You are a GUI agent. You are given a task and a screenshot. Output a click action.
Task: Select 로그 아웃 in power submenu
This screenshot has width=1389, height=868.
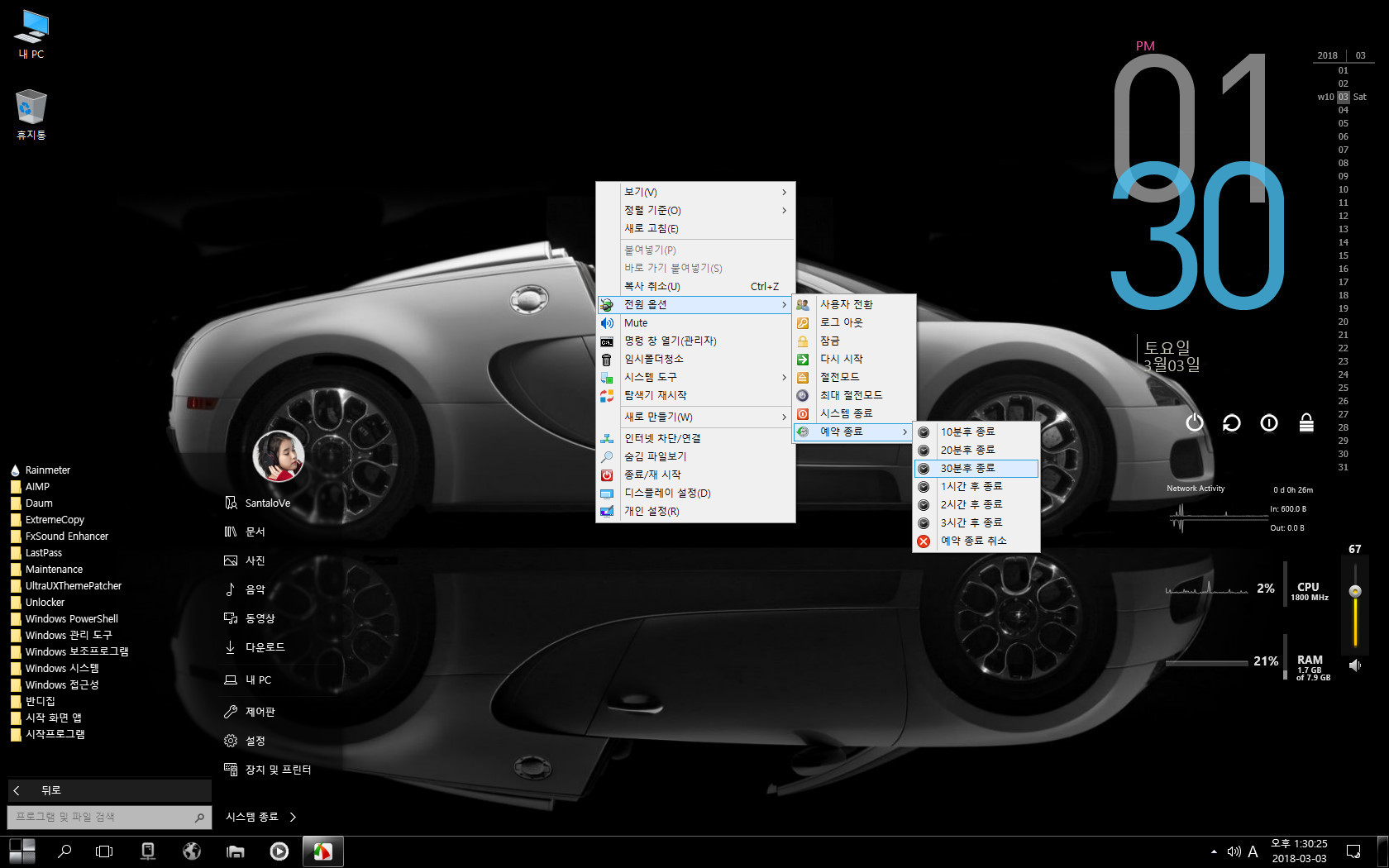(x=854, y=322)
